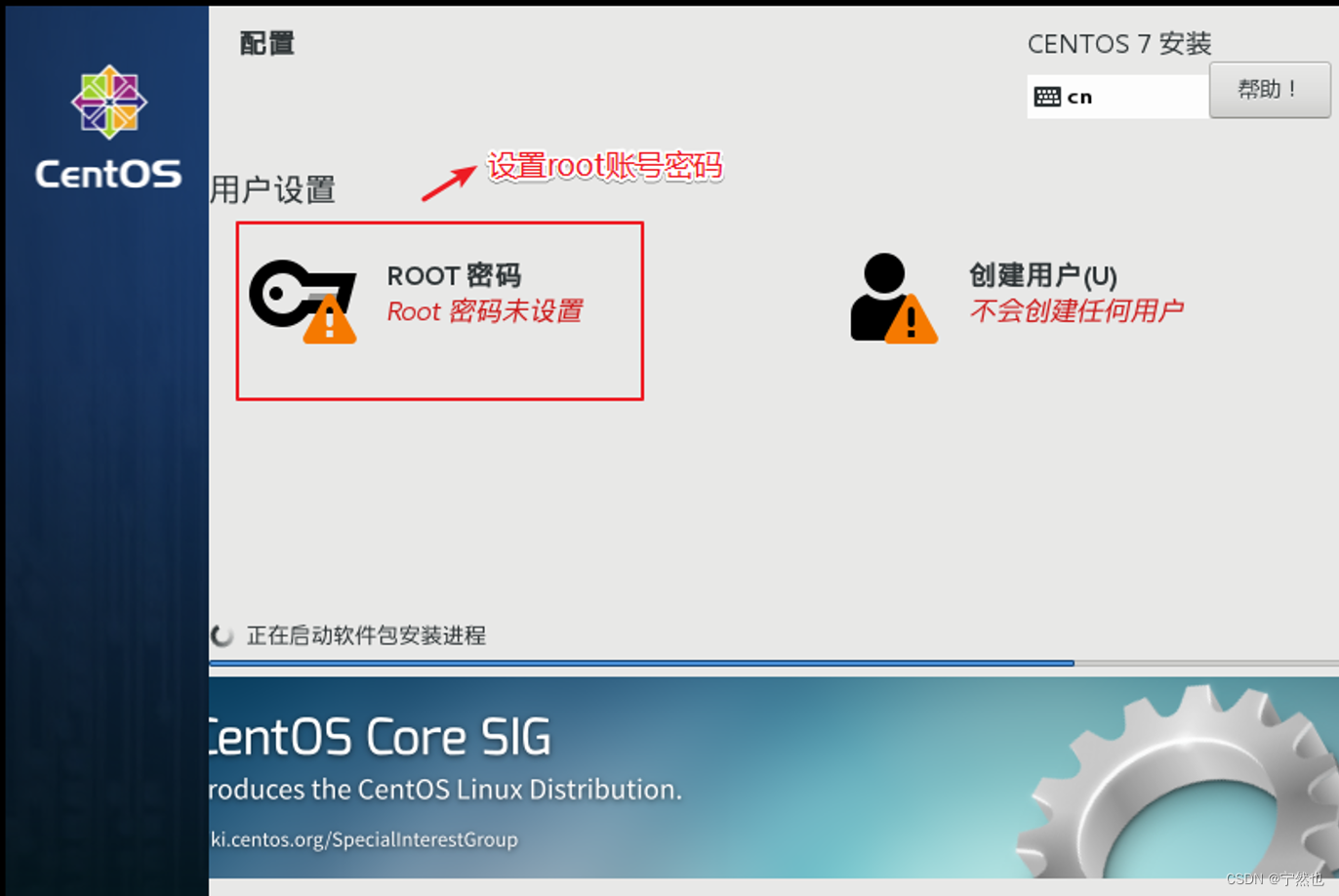Click the keyboard layout icon
1339x896 pixels.
pos(1047,97)
